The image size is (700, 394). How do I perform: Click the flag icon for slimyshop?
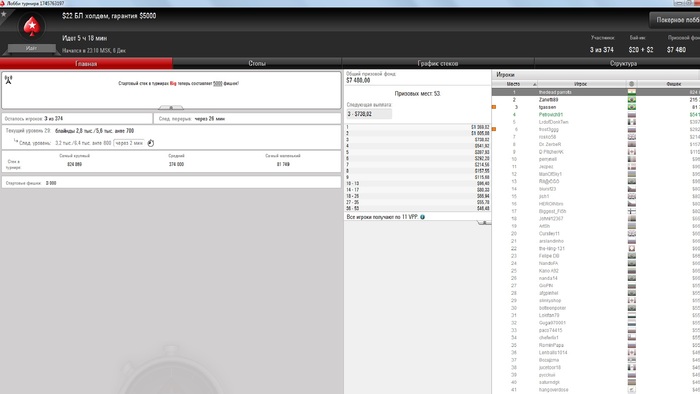(632, 300)
